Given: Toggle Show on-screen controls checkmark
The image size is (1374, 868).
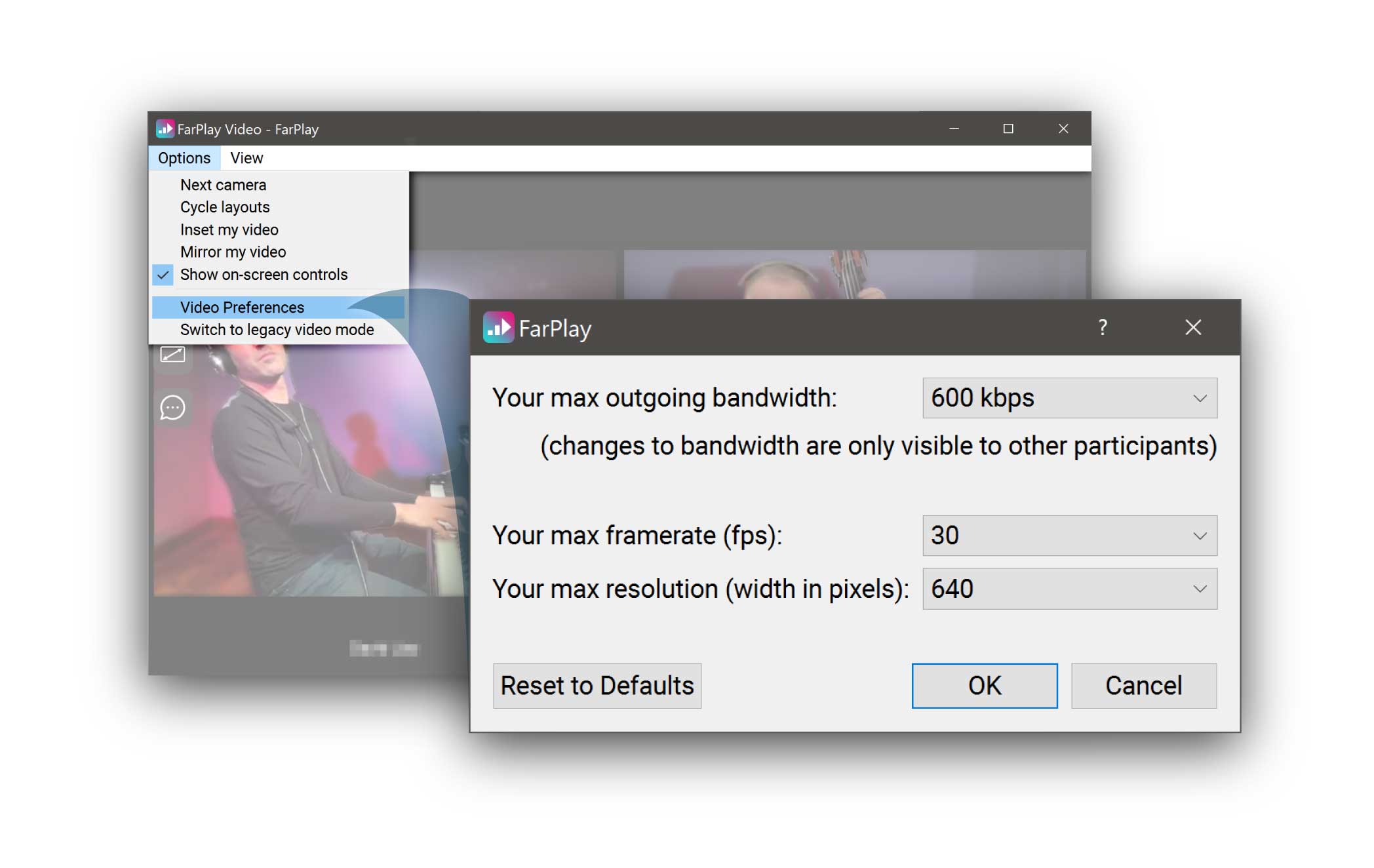Looking at the screenshot, I should click(x=163, y=275).
